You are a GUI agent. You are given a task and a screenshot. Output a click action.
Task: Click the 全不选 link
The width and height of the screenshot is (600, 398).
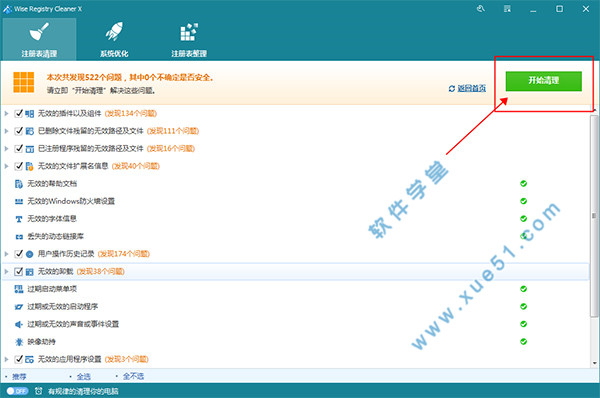133,377
